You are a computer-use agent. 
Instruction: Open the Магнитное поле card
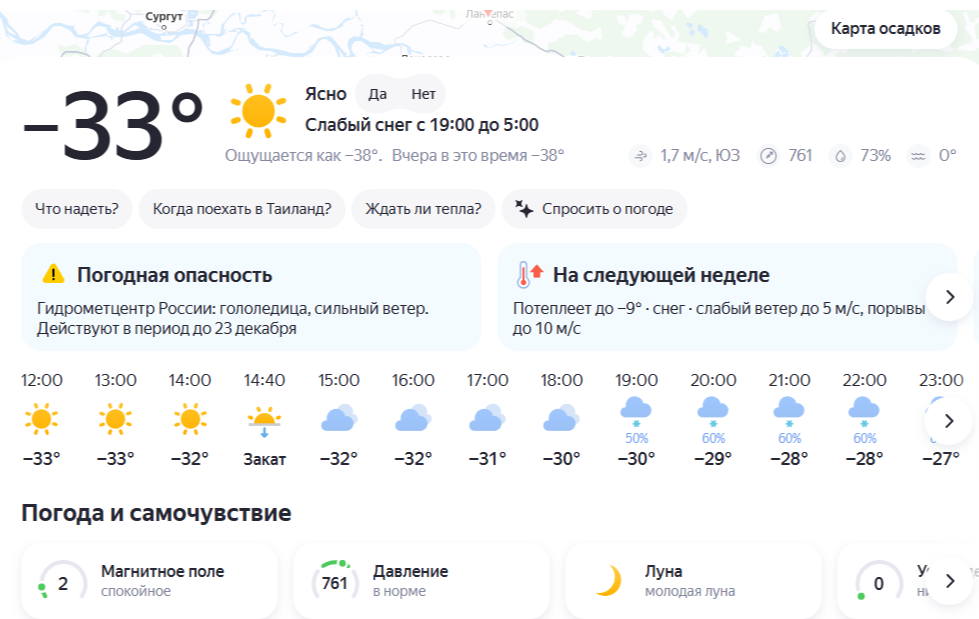(x=149, y=581)
